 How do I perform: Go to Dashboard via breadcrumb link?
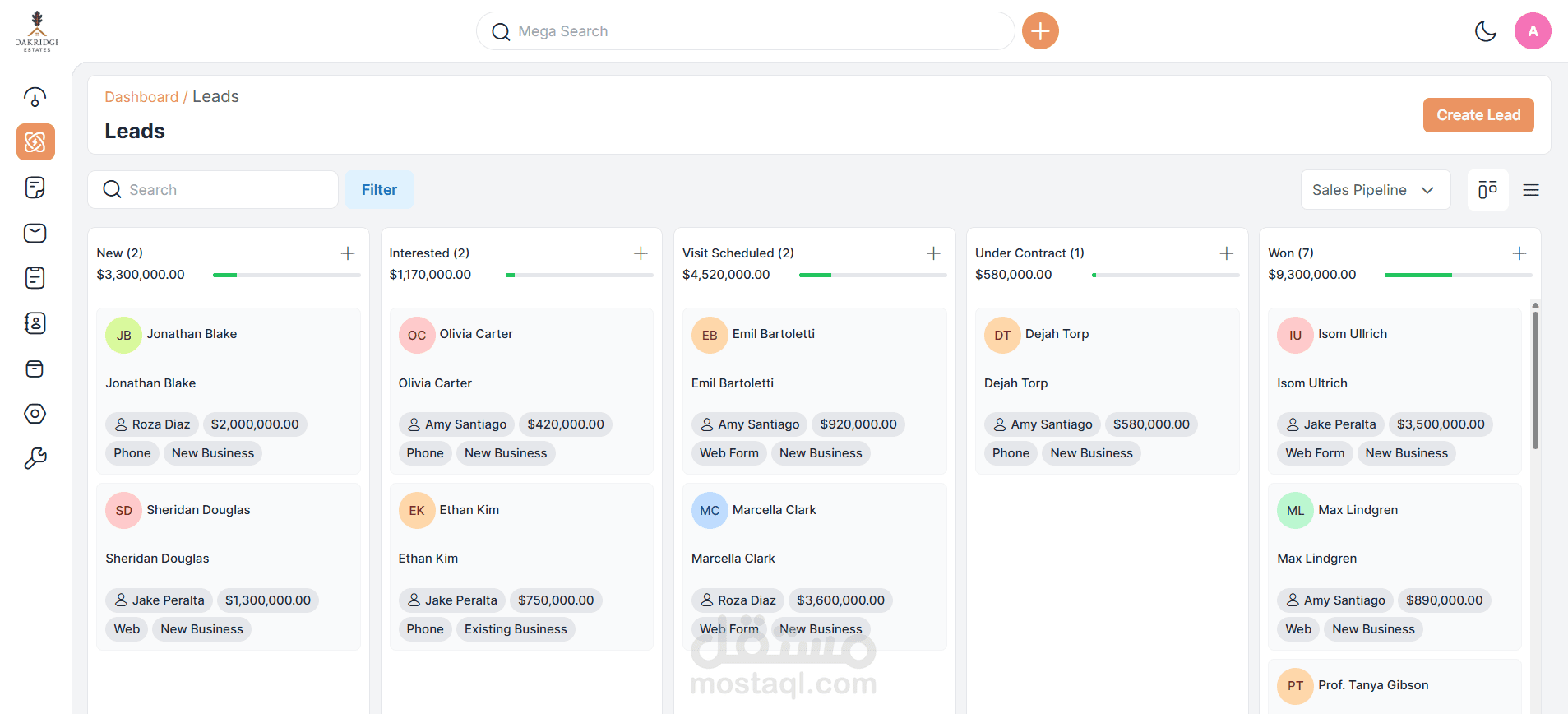pyautogui.click(x=141, y=97)
